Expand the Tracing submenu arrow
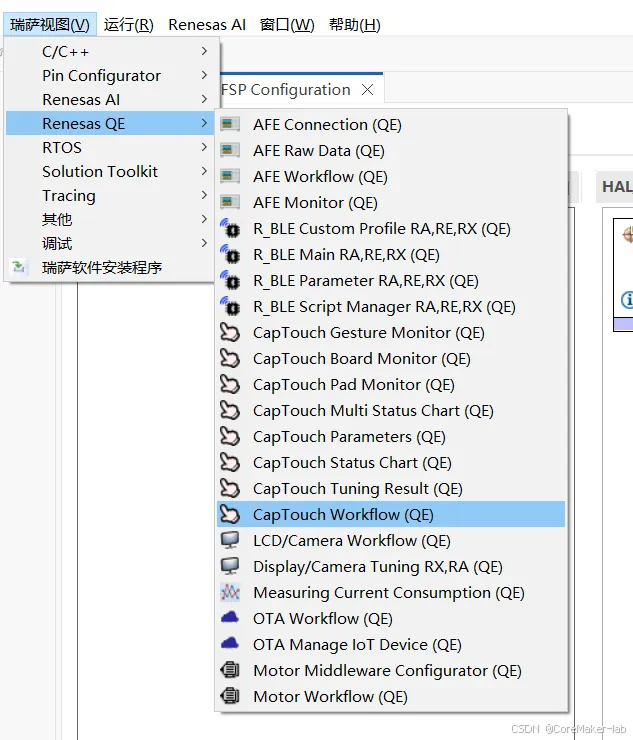Screen dimensions: 633x740 click(x=204, y=195)
